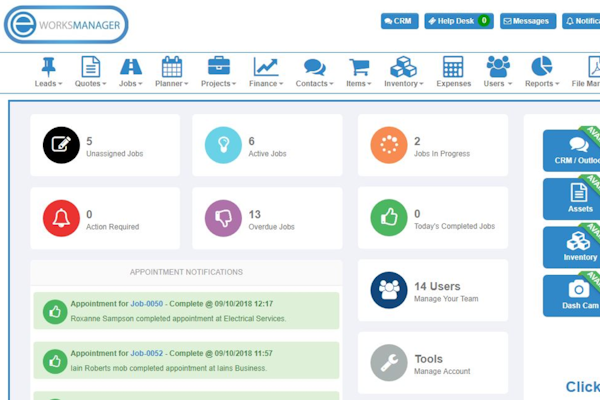This screenshot has height=400, width=600.
Task: Click the Unassigned Jobs edit icon
Action: pos(61,146)
